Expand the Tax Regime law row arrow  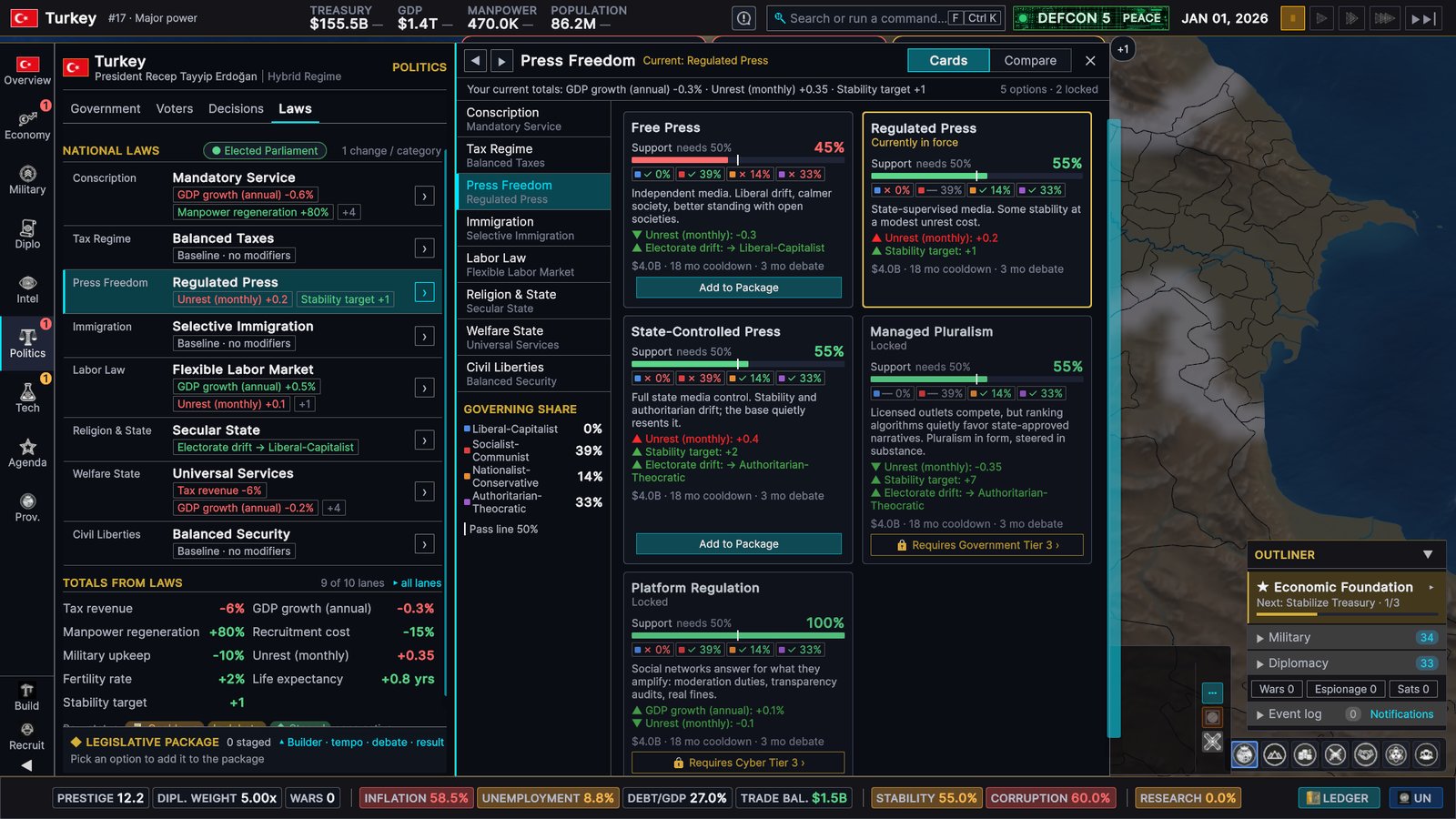click(424, 248)
